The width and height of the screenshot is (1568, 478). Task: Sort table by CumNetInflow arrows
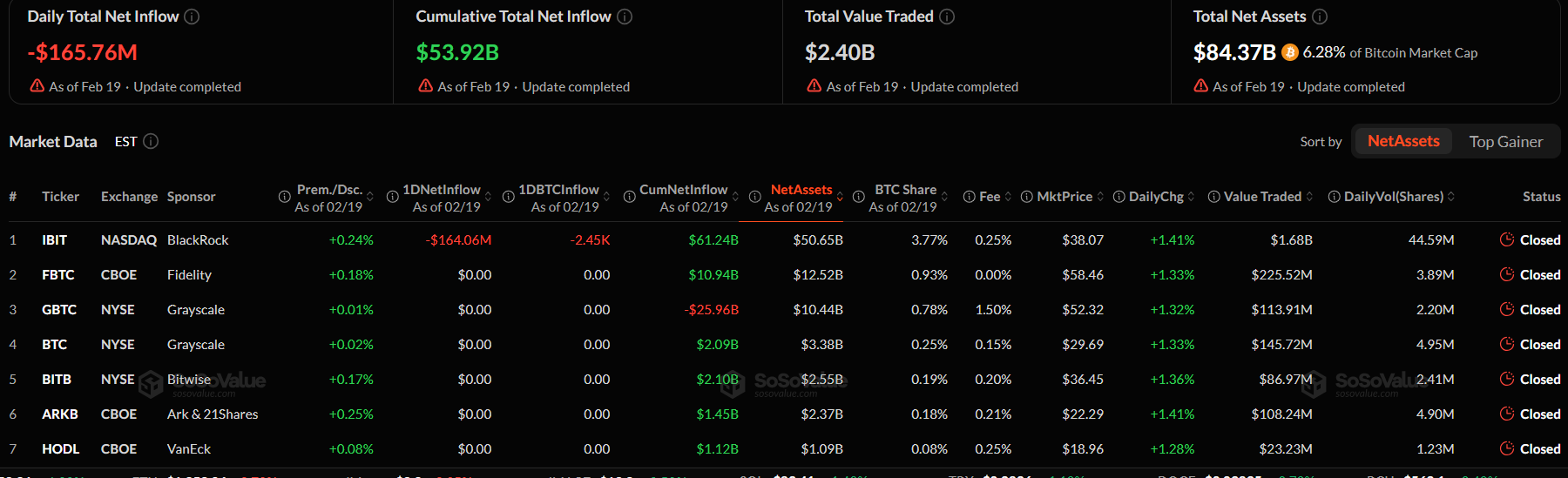(735, 197)
